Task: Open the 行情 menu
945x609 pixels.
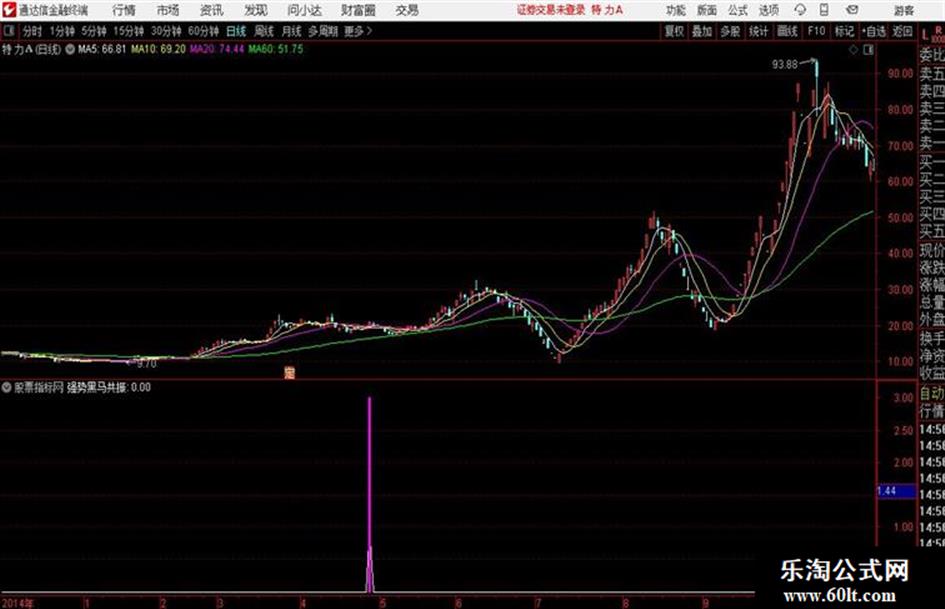Action: [x=124, y=10]
